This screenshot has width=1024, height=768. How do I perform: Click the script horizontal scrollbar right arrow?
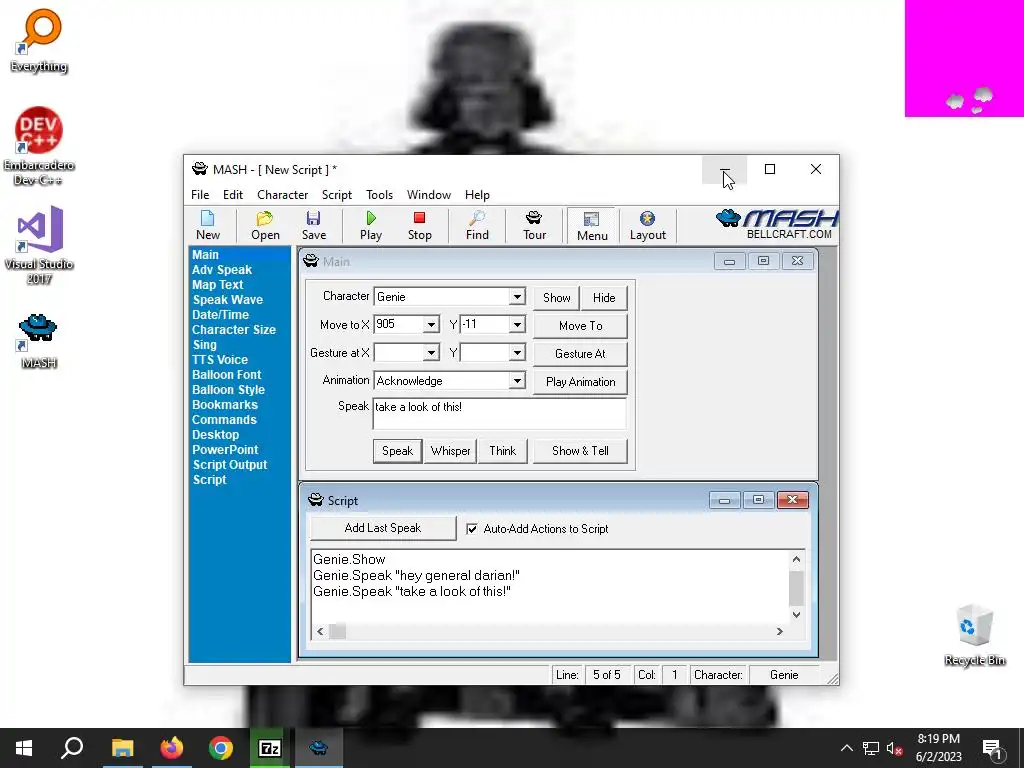[x=779, y=632]
